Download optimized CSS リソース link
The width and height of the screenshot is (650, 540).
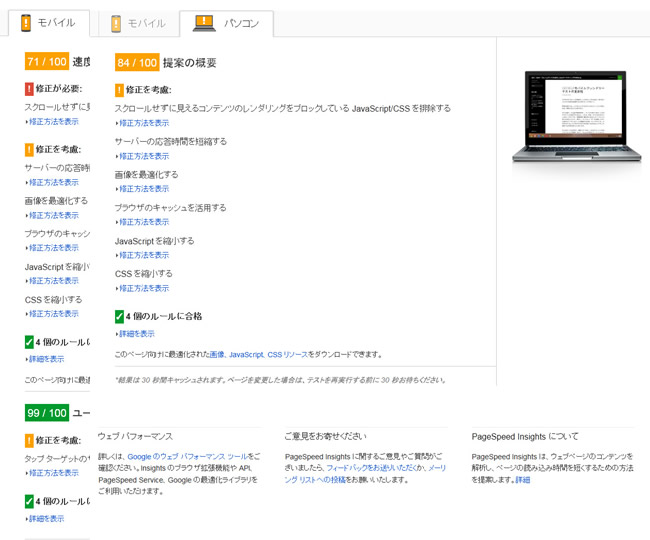(x=288, y=355)
